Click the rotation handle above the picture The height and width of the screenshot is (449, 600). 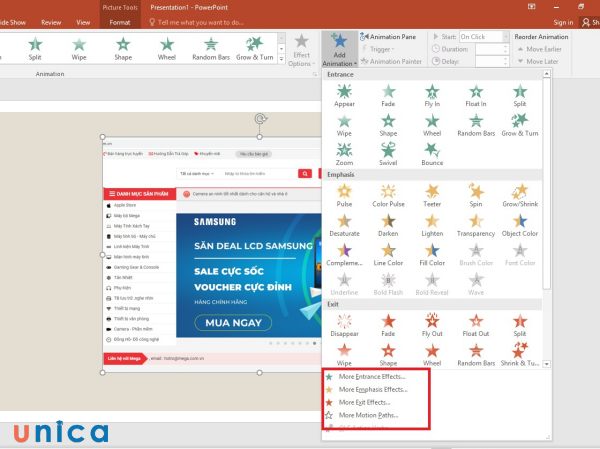[260, 119]
